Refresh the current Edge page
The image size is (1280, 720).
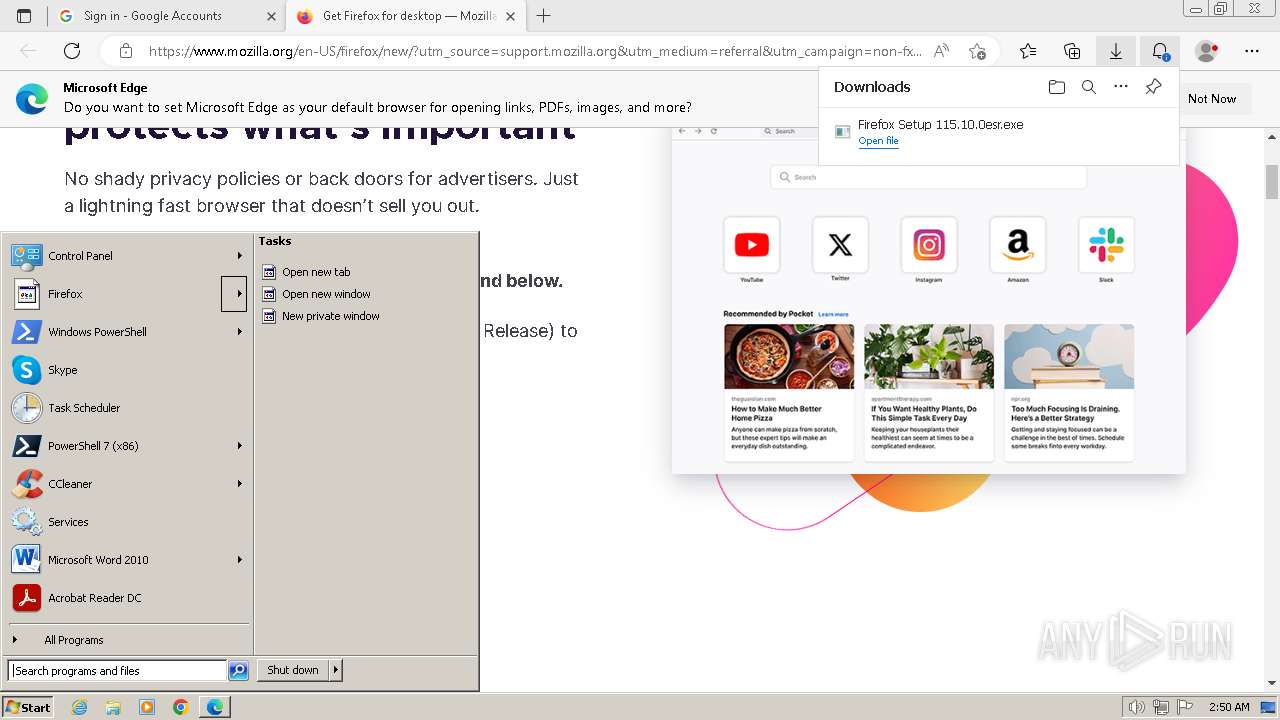[x=72, y=51]
